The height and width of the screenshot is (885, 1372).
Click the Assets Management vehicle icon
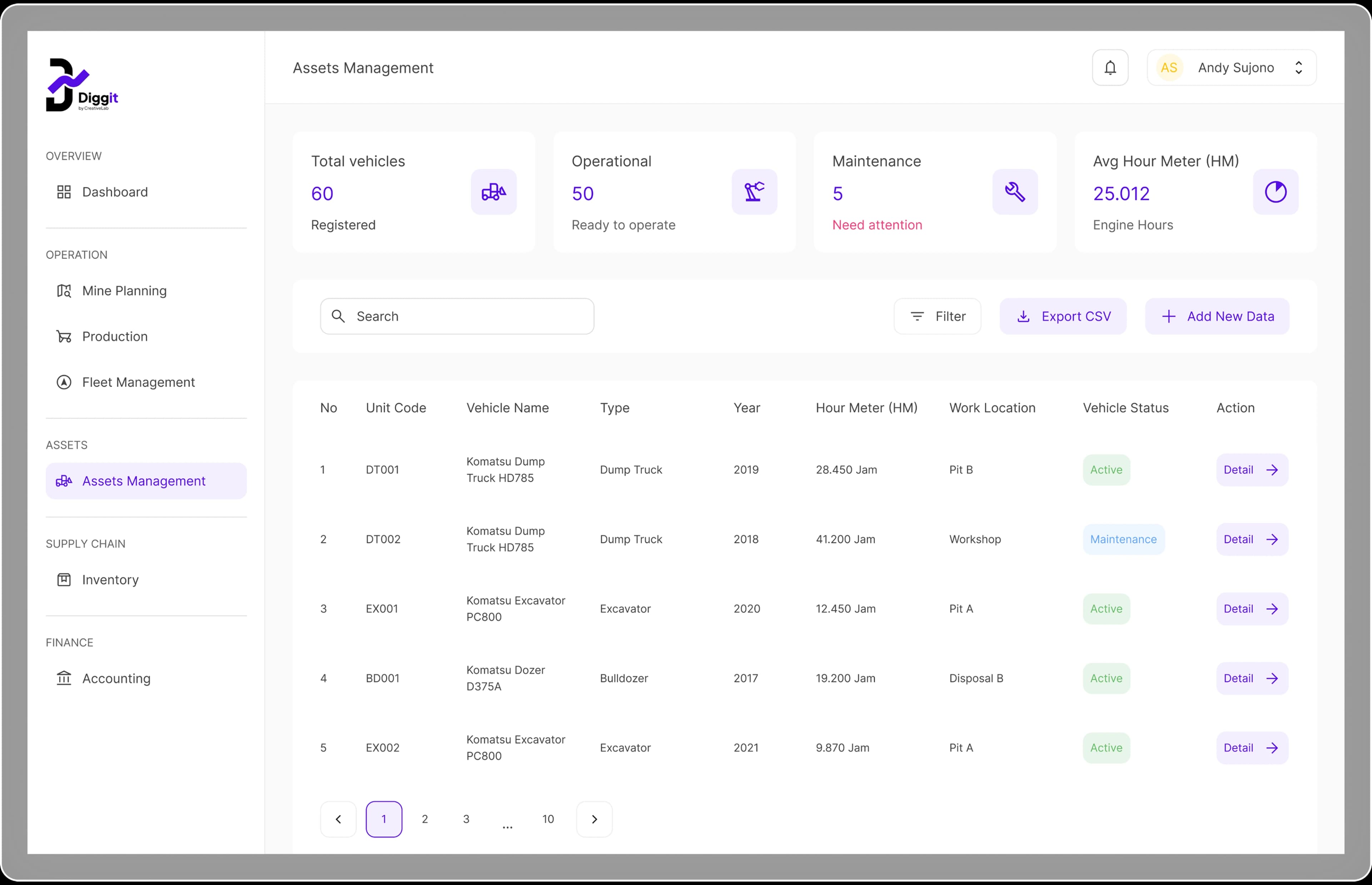[x=64, y=481]
